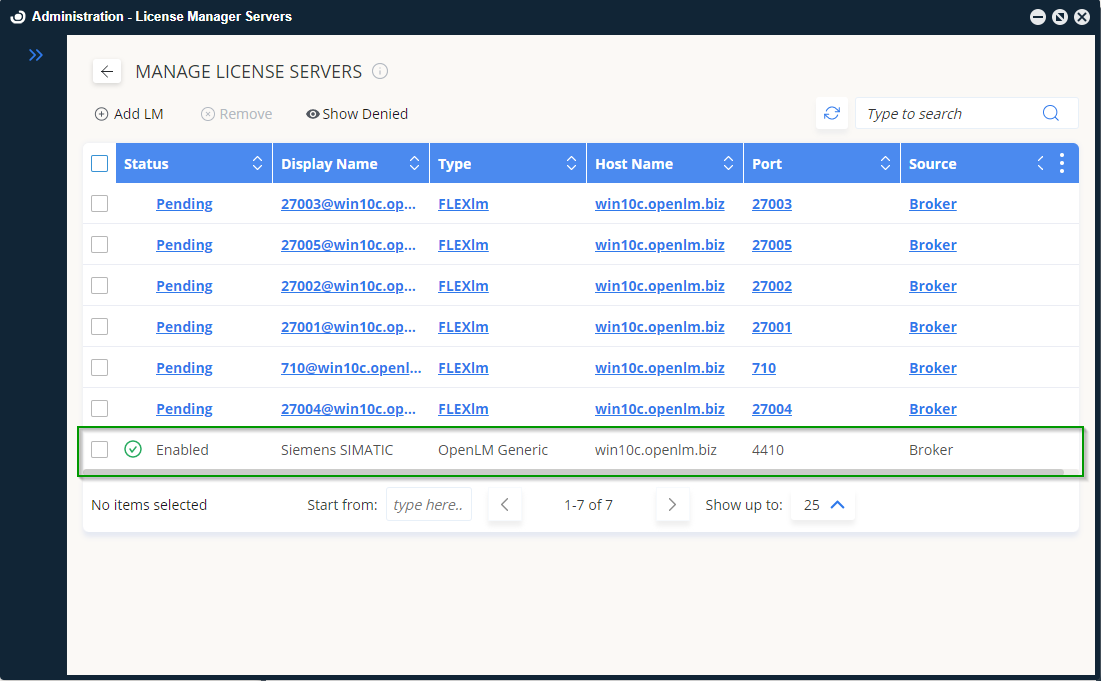Open the Show up to 25 dropdown
The width and height of the screenshot is (1101, 681).
pos(822,505)
